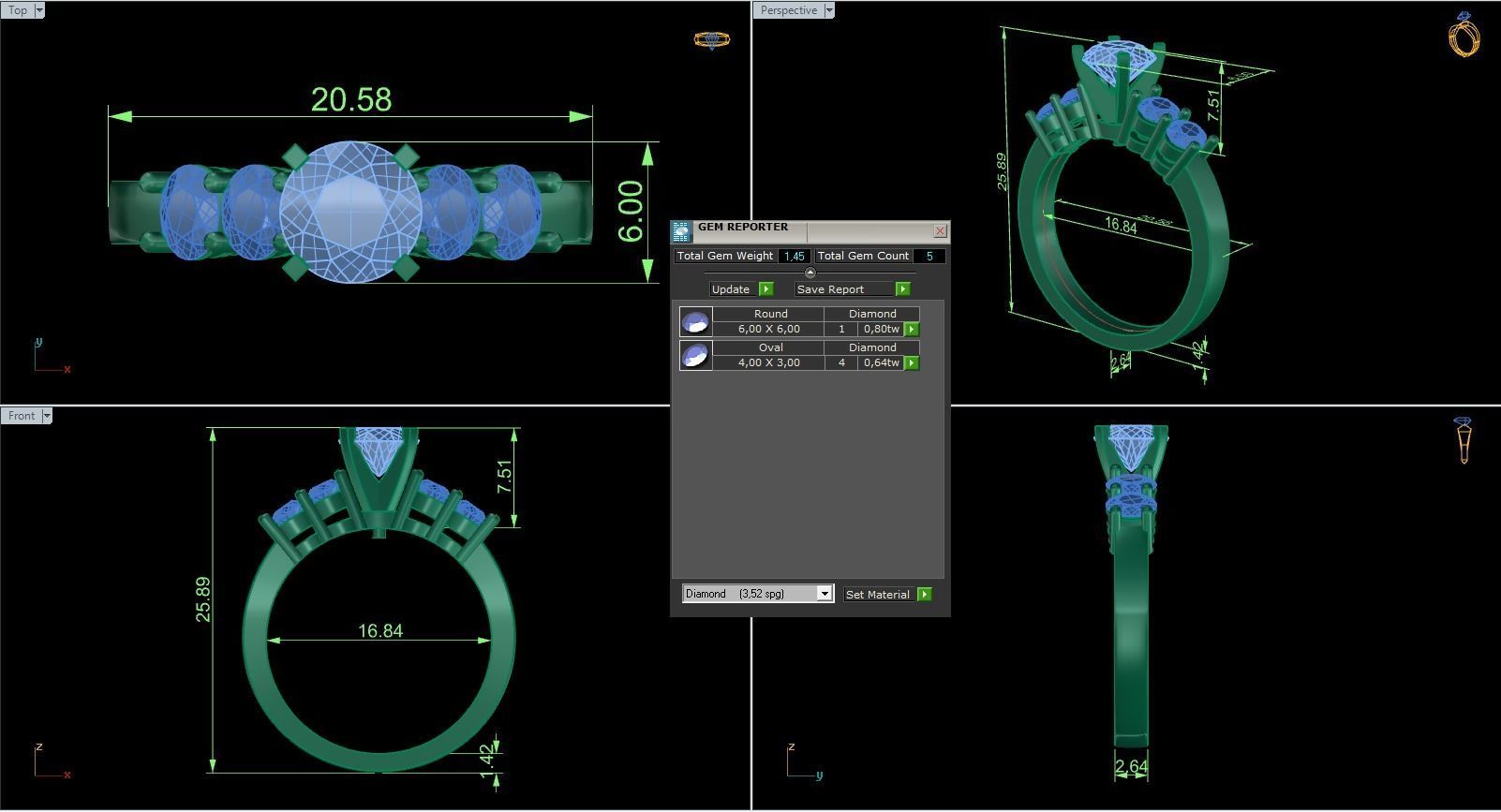Click the Total Gem Weight value 1,45
The image size is (1501, 812).
(795, 256)
